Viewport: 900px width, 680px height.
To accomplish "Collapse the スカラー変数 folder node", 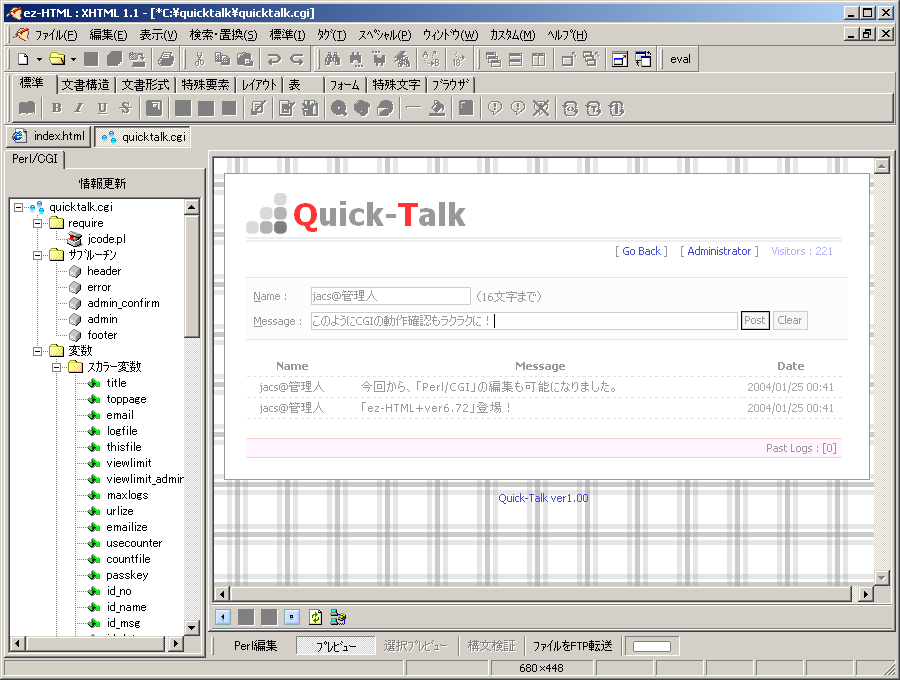I will 56,367.
